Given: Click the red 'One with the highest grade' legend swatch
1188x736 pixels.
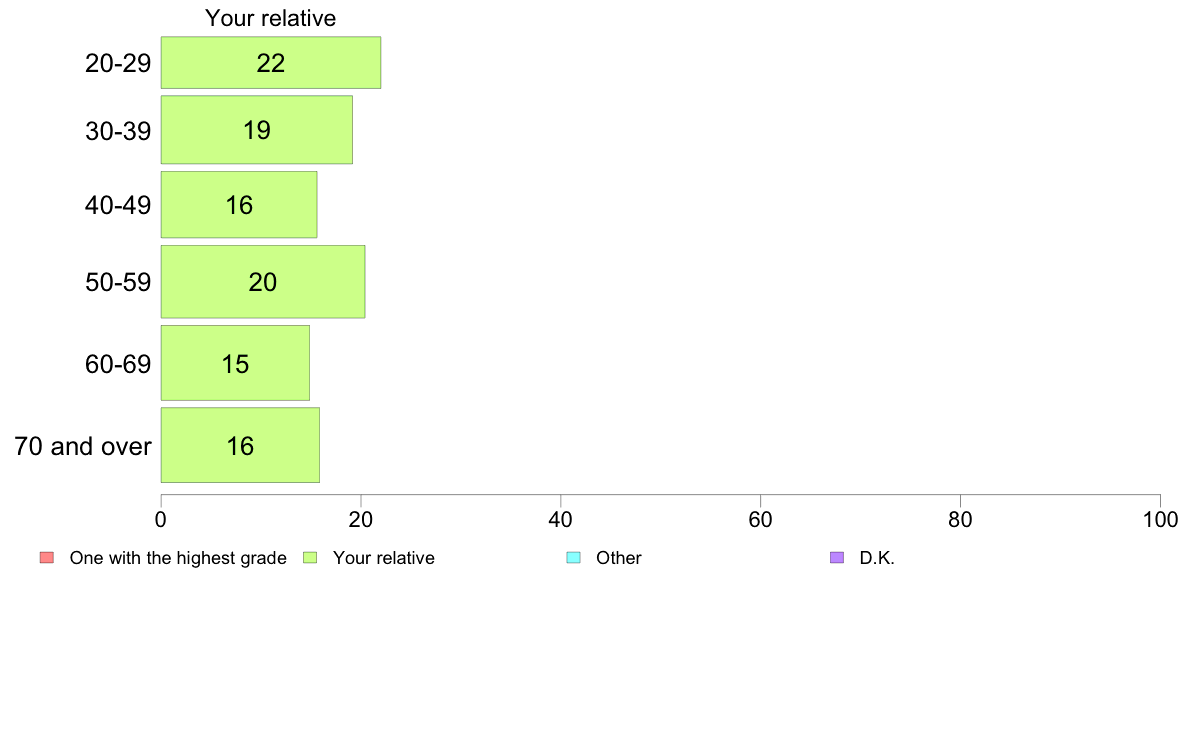Looking at the screenshot, I should (47, 558).
